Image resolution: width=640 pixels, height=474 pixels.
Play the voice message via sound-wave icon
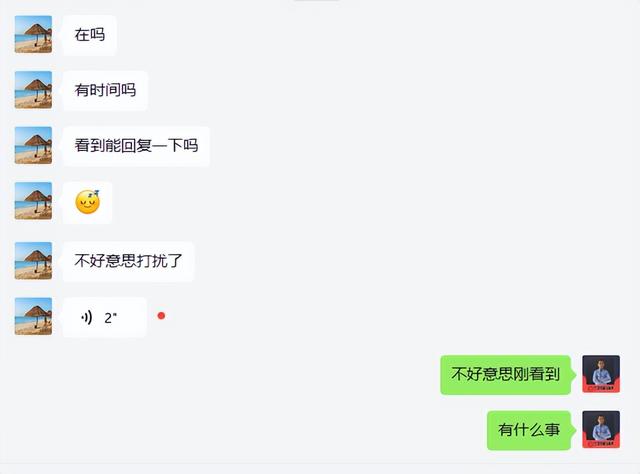pos(87,317)
